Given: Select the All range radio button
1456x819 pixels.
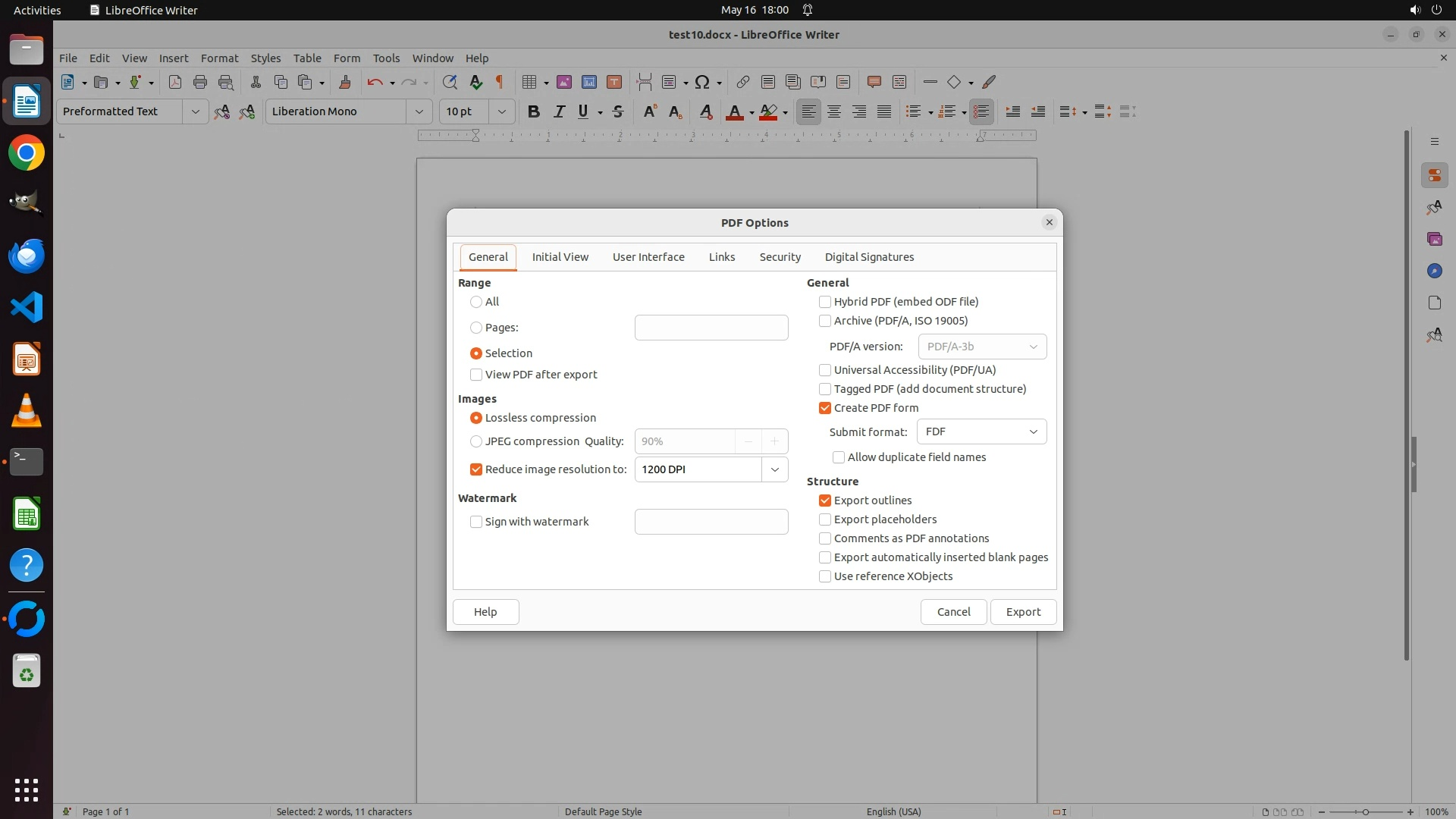Looking at the screenshot, I should coord(476,302).
